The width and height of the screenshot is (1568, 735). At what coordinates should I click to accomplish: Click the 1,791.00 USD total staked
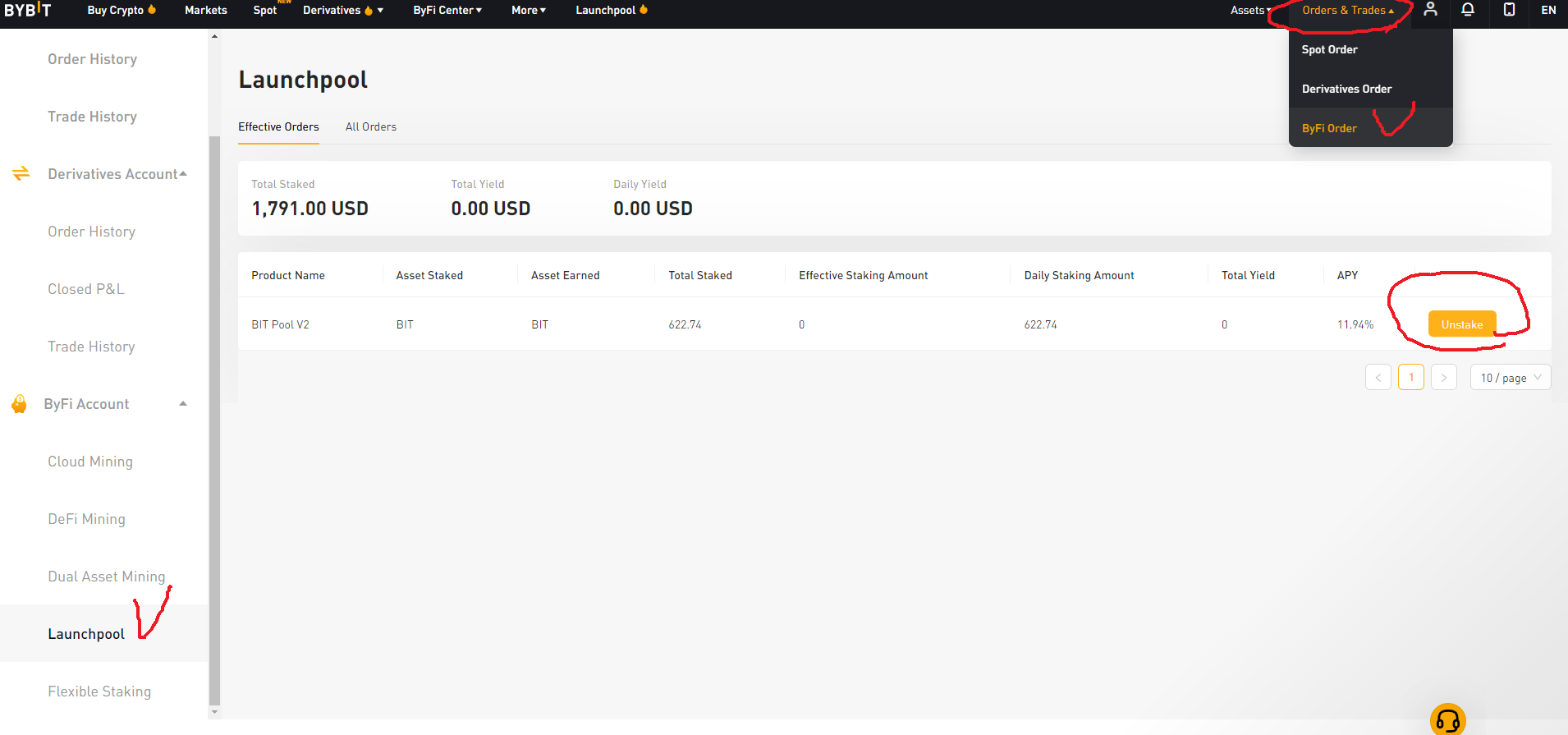click(x=309, y=209)
